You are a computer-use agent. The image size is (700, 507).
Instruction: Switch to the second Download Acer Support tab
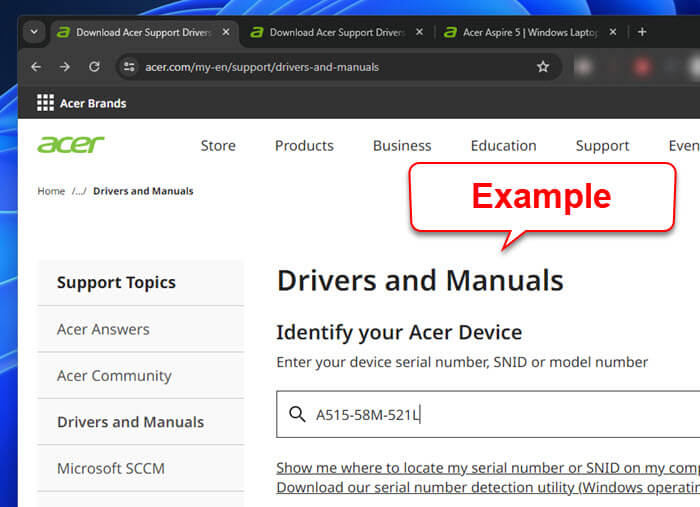pyautogui.click(x=336, y=32)
